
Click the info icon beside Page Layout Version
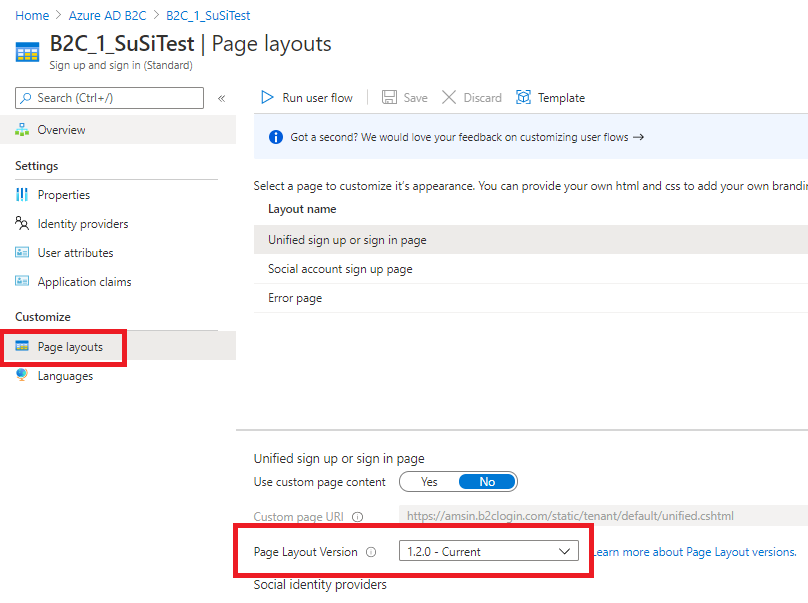371,552
